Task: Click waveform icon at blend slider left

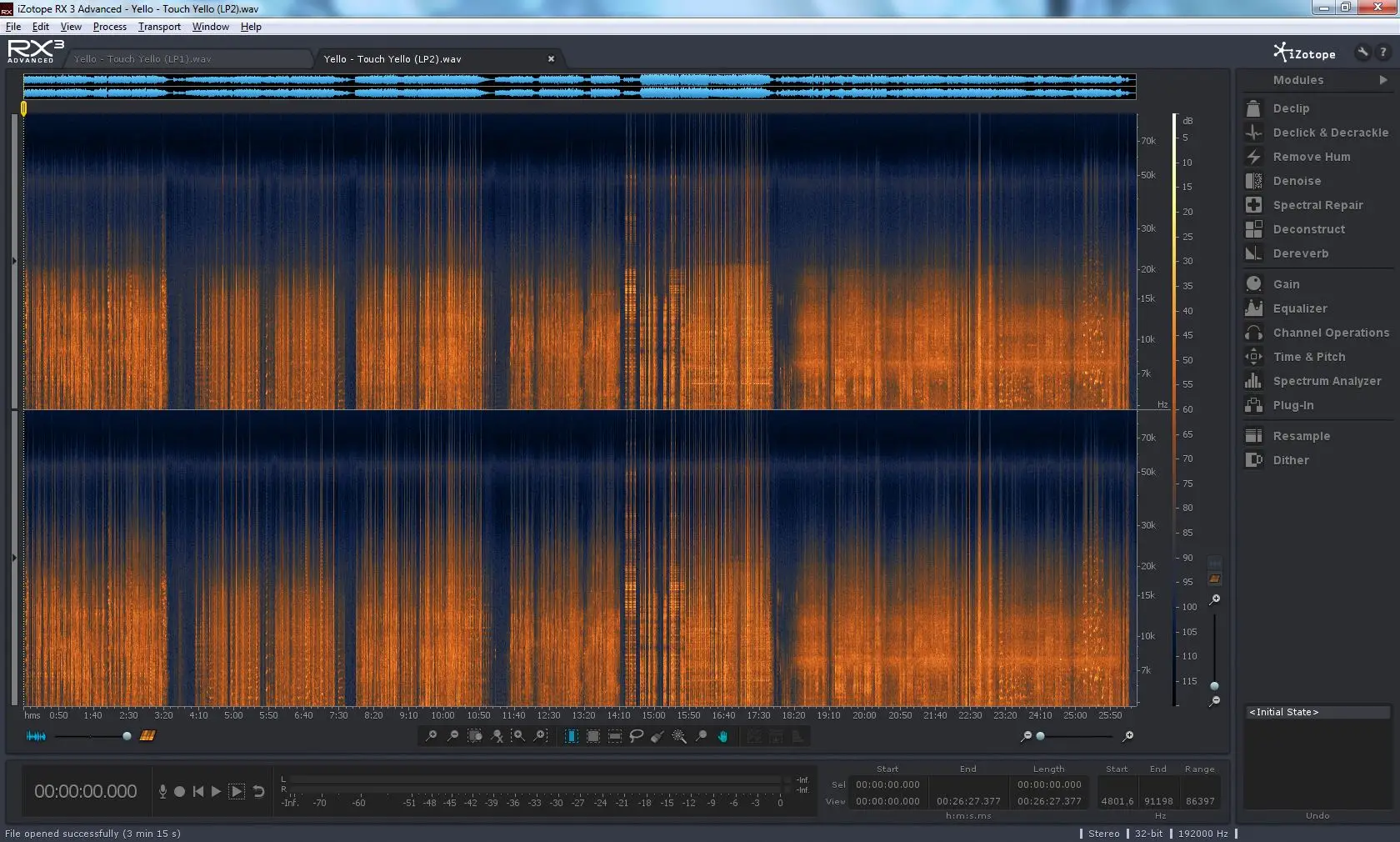Action: coord(36,736)
